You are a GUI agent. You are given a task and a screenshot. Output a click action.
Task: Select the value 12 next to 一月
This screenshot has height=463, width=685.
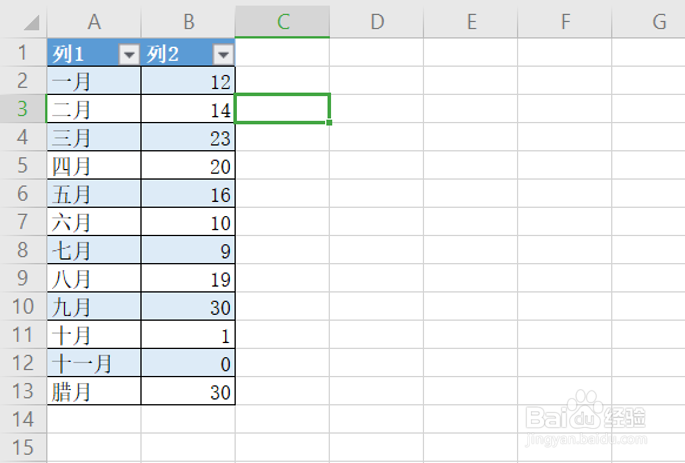click(188, 81)
